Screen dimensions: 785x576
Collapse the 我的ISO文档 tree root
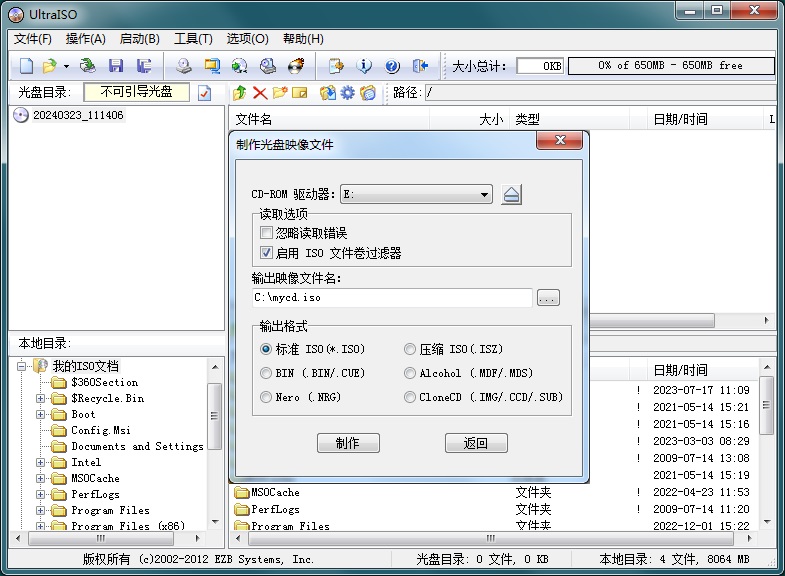(21, 366)
